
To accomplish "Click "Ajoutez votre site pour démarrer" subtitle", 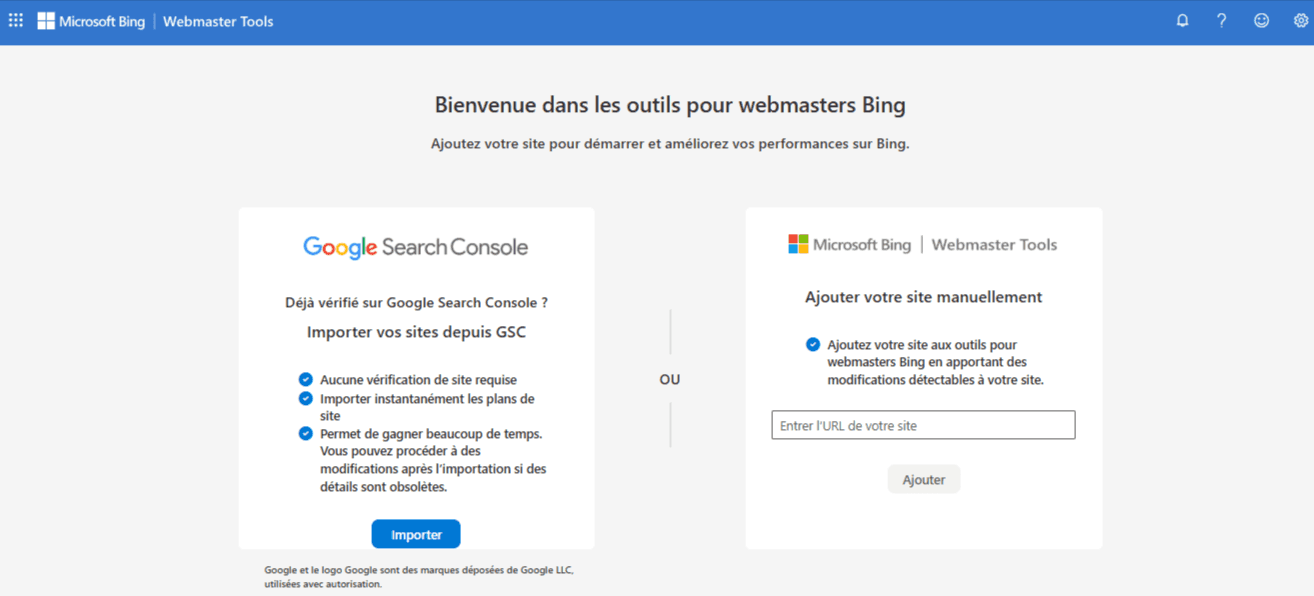I will [x=670, y=144].
